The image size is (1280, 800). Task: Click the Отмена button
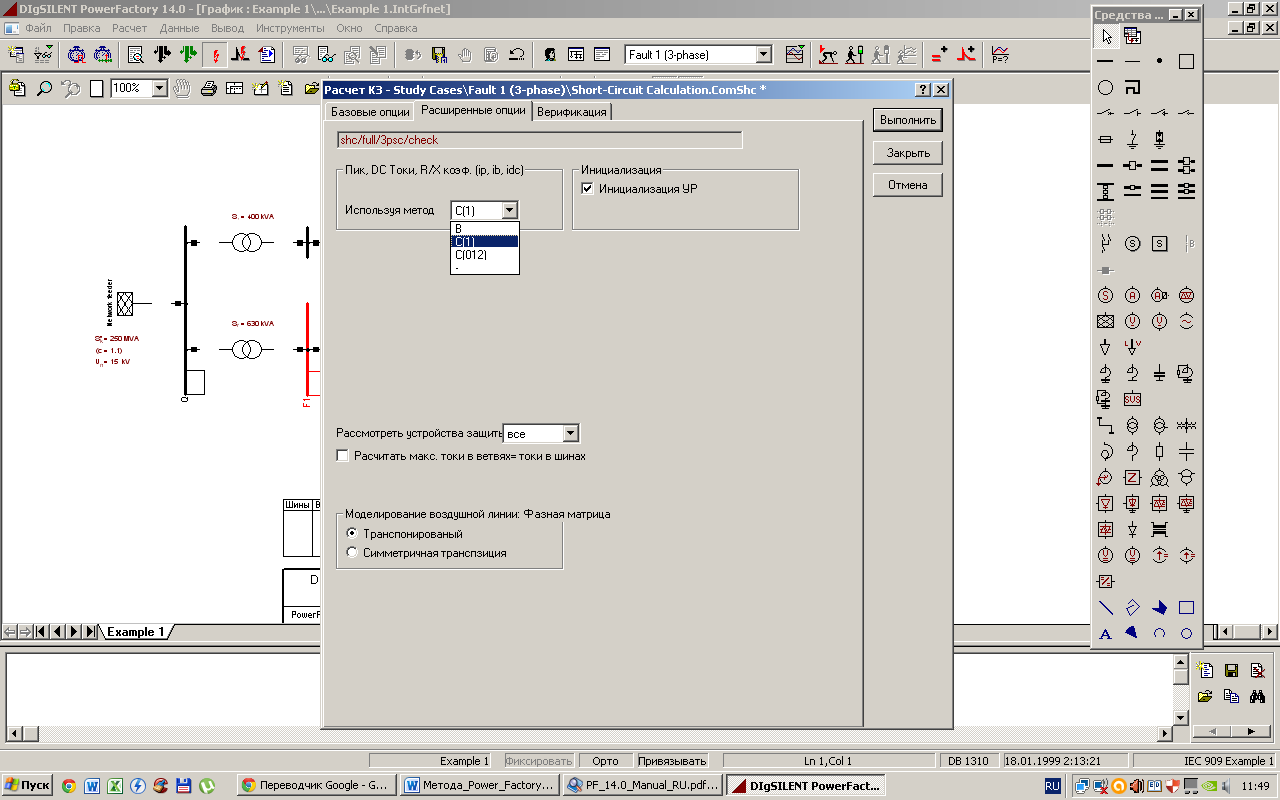pyautogui.click(x=907, y=185)
